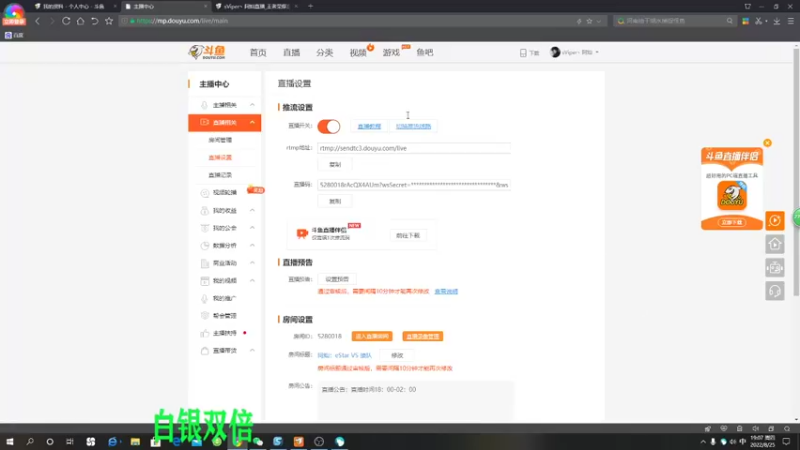Viewport: 800px width, 450px height.
Task: Click the scissors screenshot tool icon
Action: [x=759, y=21]
